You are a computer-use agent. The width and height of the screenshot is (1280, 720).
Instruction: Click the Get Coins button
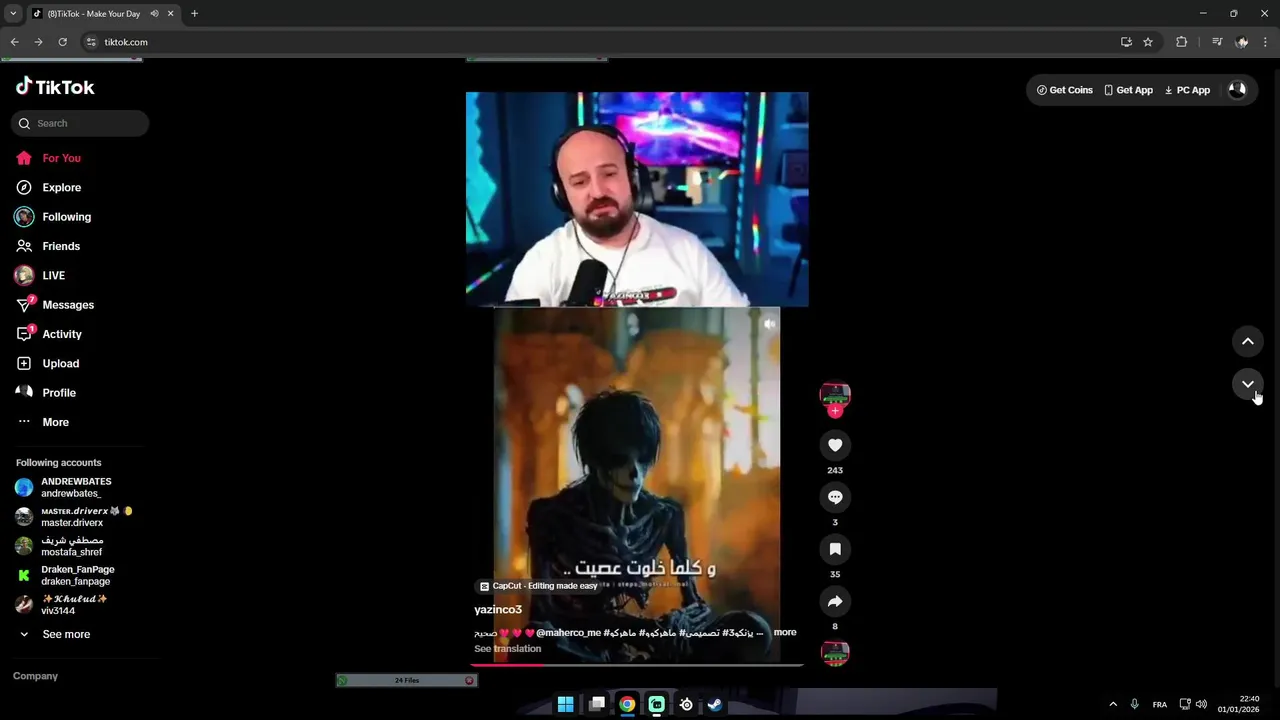pyautogui.click(x=1064, y=90)
